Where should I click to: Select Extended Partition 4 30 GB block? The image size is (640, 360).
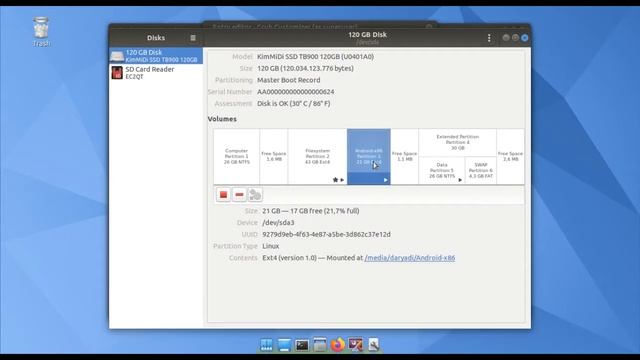(x=458, y=142)
